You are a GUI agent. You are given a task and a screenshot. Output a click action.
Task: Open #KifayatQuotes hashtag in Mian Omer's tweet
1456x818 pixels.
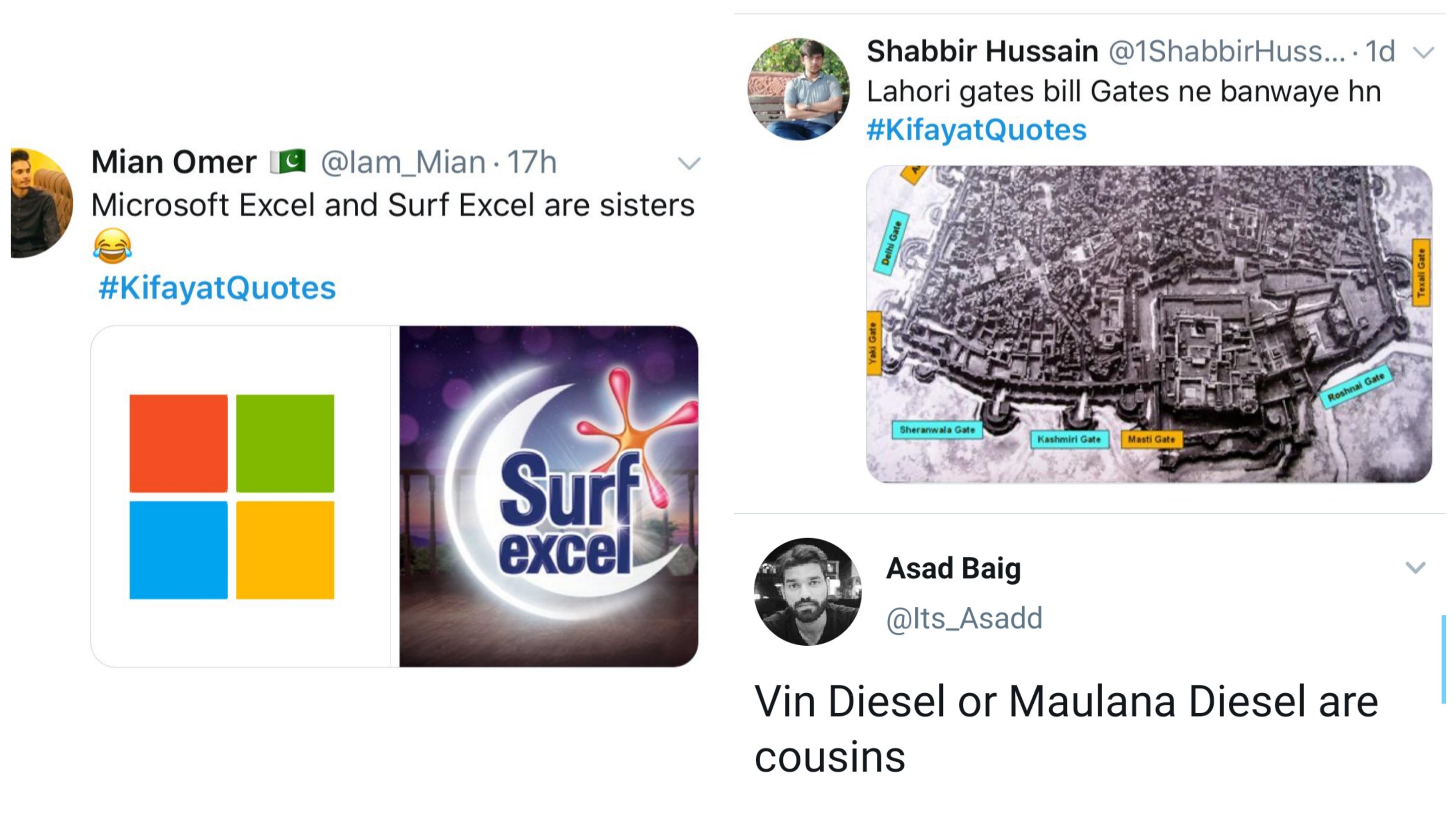click(217, 288)
